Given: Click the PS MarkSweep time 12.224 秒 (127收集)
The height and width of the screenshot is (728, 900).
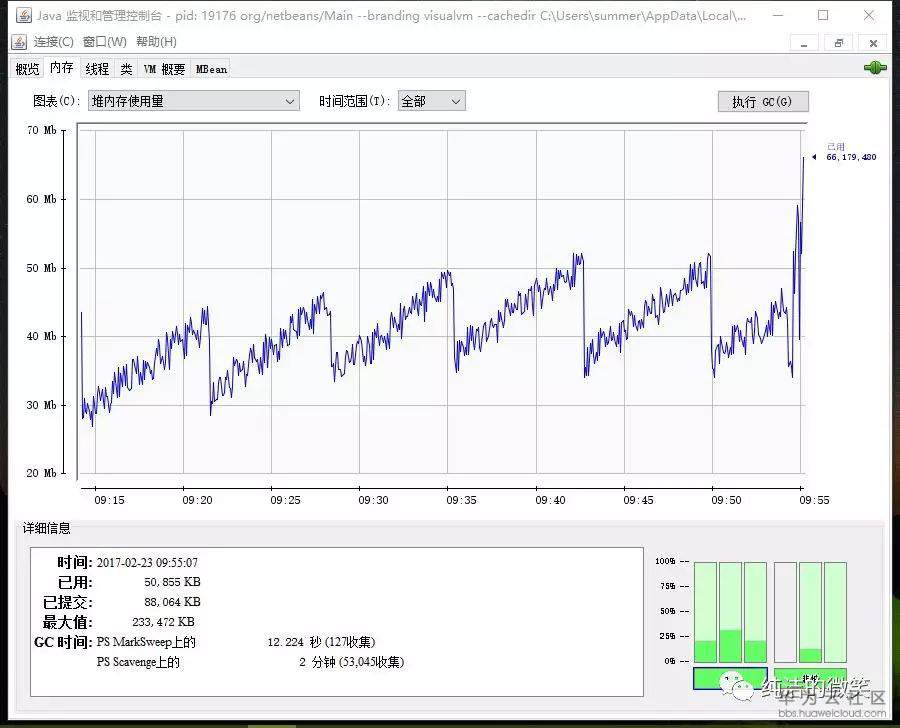Looking at the screenshot, I should [321, 642].
